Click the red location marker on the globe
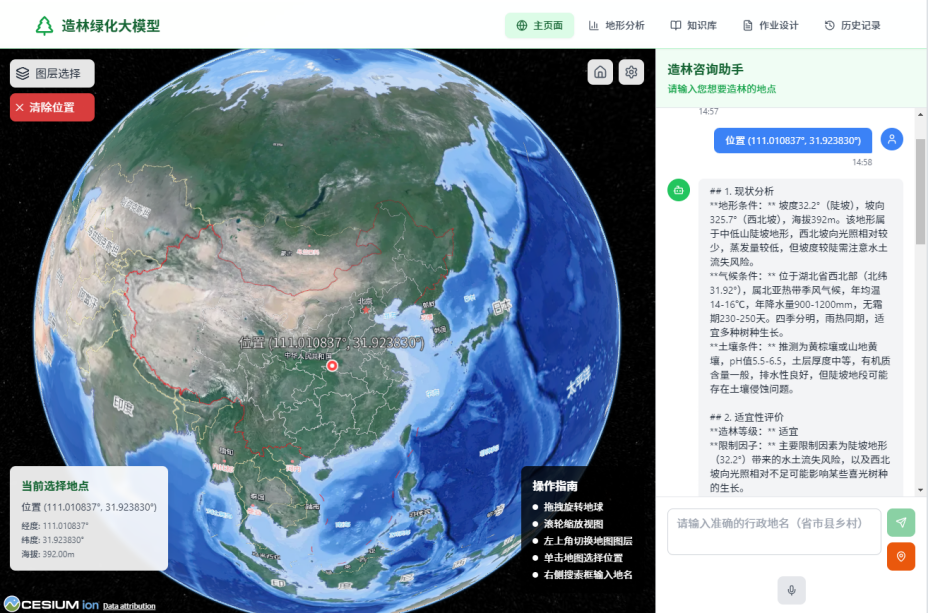 tap(332, 366)
